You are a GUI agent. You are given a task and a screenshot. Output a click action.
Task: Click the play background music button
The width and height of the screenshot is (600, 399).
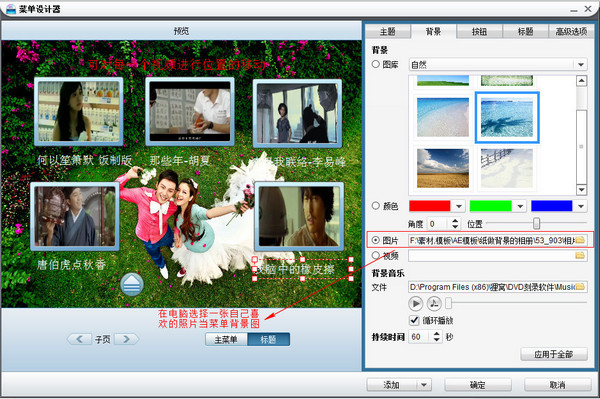coord(416,304)
